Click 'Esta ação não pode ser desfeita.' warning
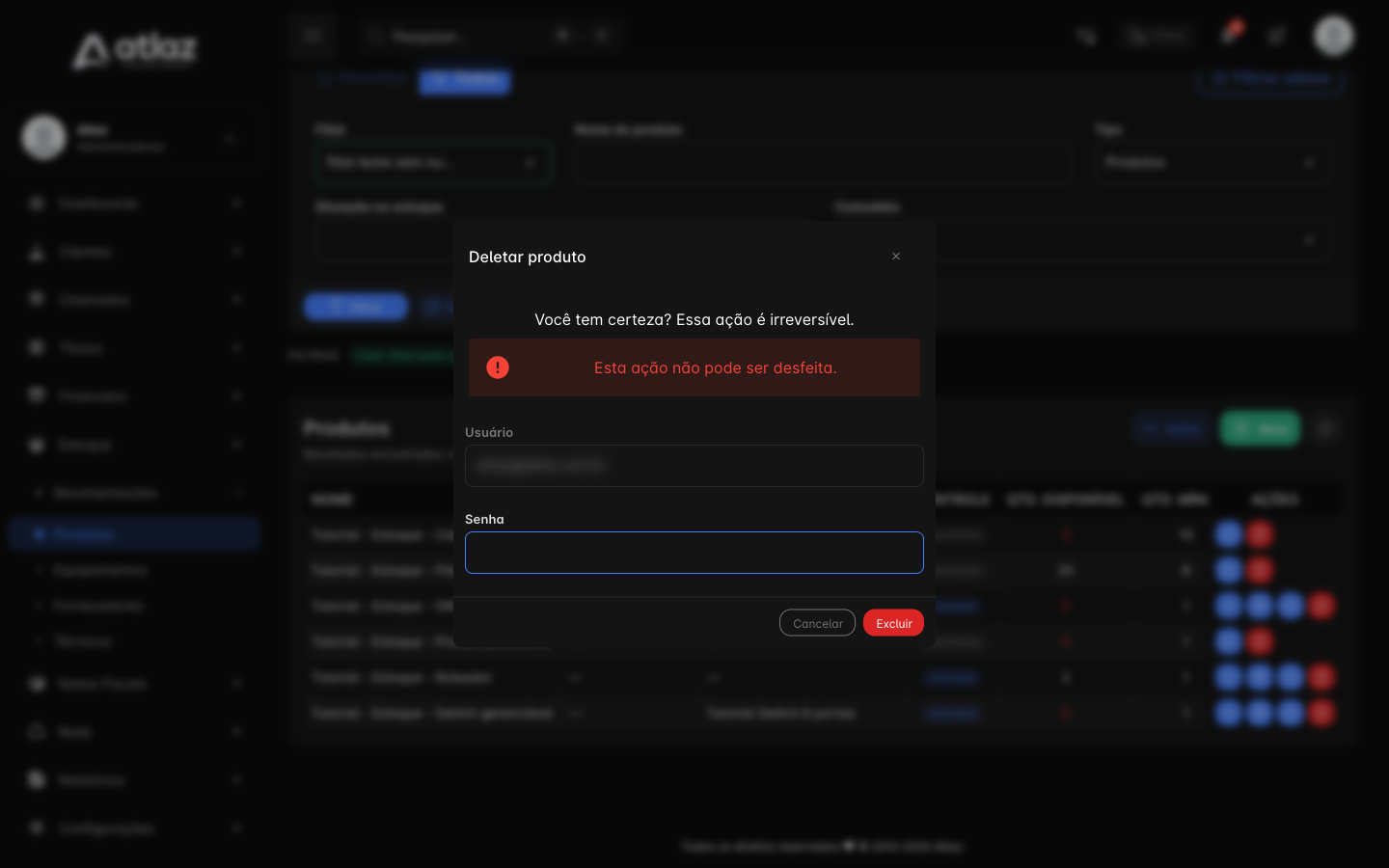The height and width of the screenshot is (868, 1389). [716, 367]
